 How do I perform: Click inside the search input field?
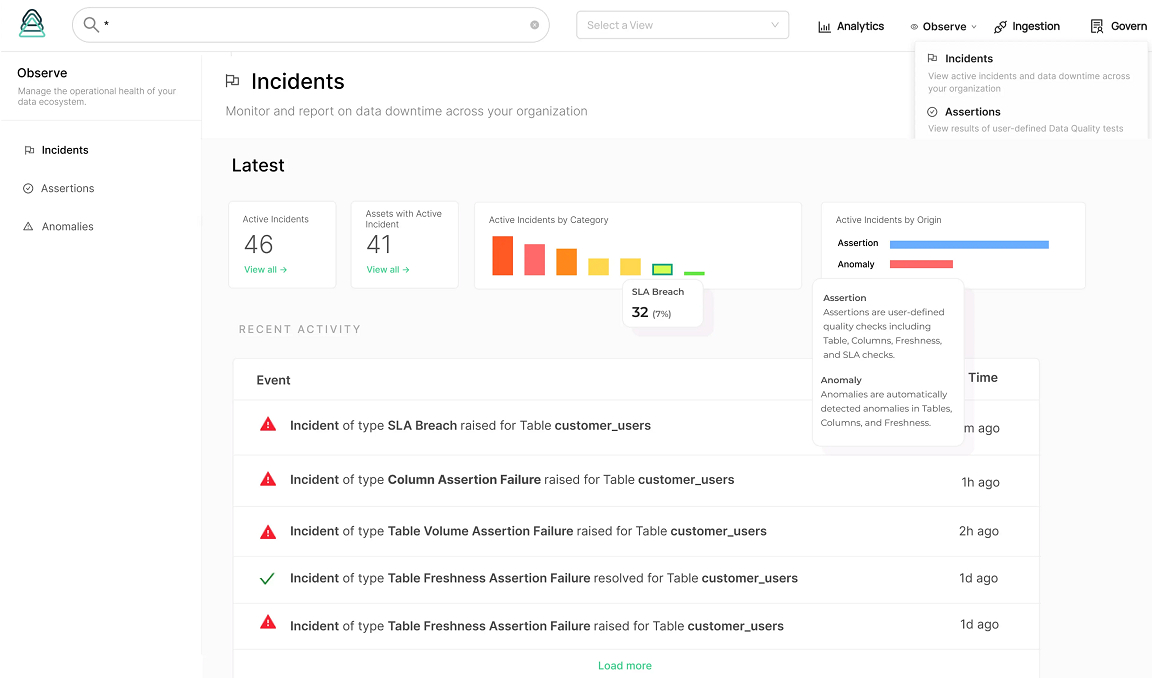[310, 25]
